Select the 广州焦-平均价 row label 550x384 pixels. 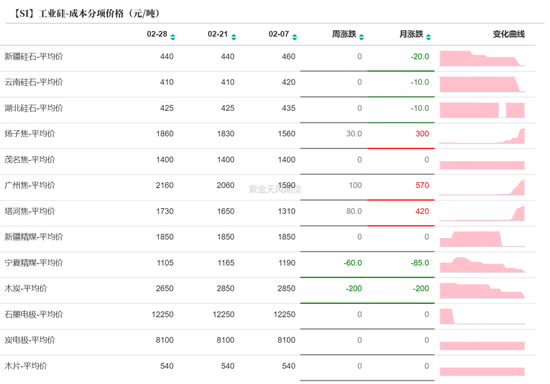point(30,185)
